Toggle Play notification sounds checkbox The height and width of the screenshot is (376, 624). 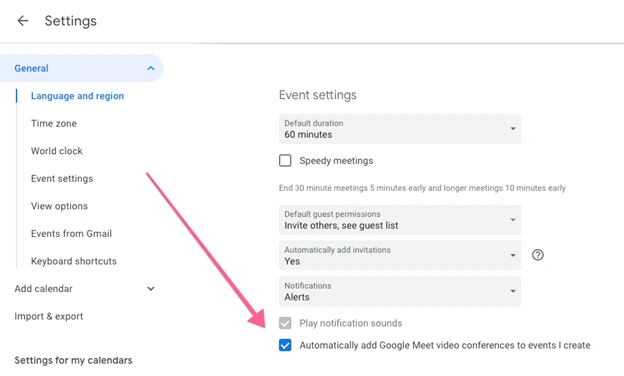click(285, 323)
